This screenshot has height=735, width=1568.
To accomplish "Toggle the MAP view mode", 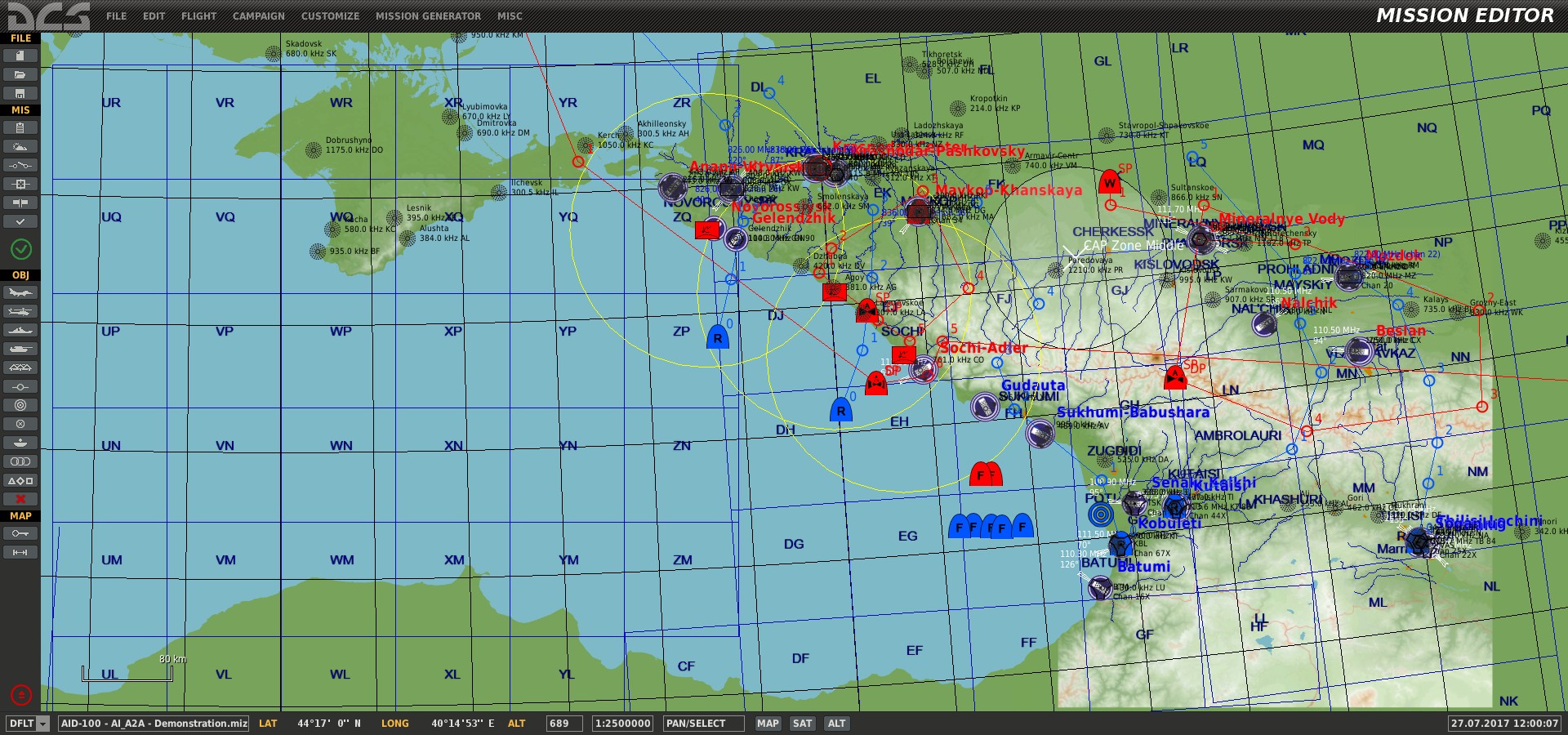I will (768, 724).
